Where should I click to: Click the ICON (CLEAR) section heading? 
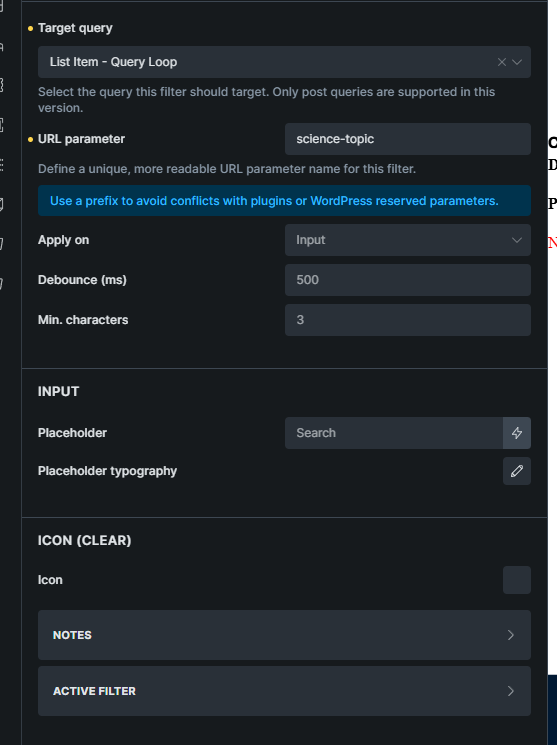coord(85,541)
